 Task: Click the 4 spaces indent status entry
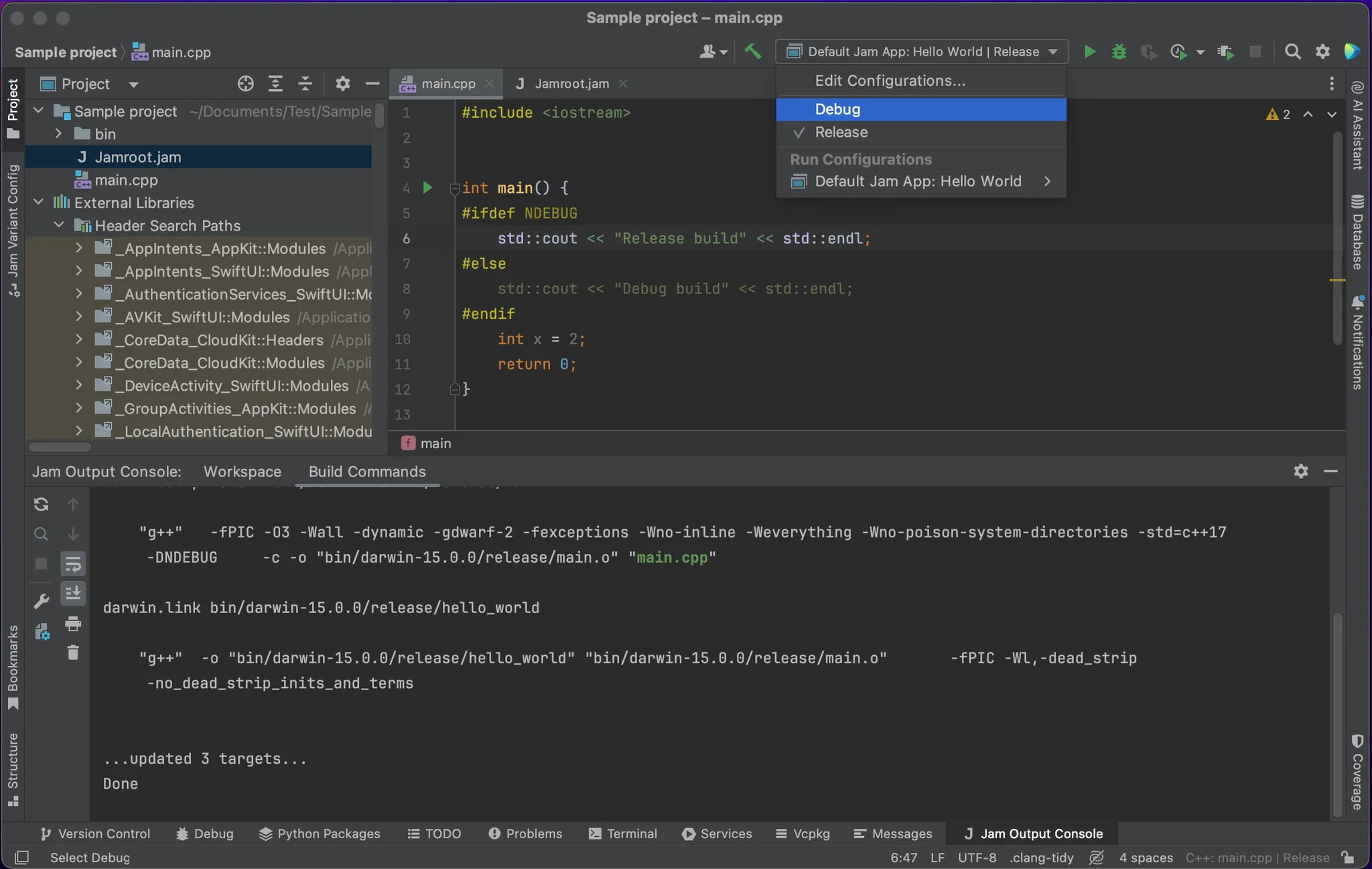coord(1146,858)
